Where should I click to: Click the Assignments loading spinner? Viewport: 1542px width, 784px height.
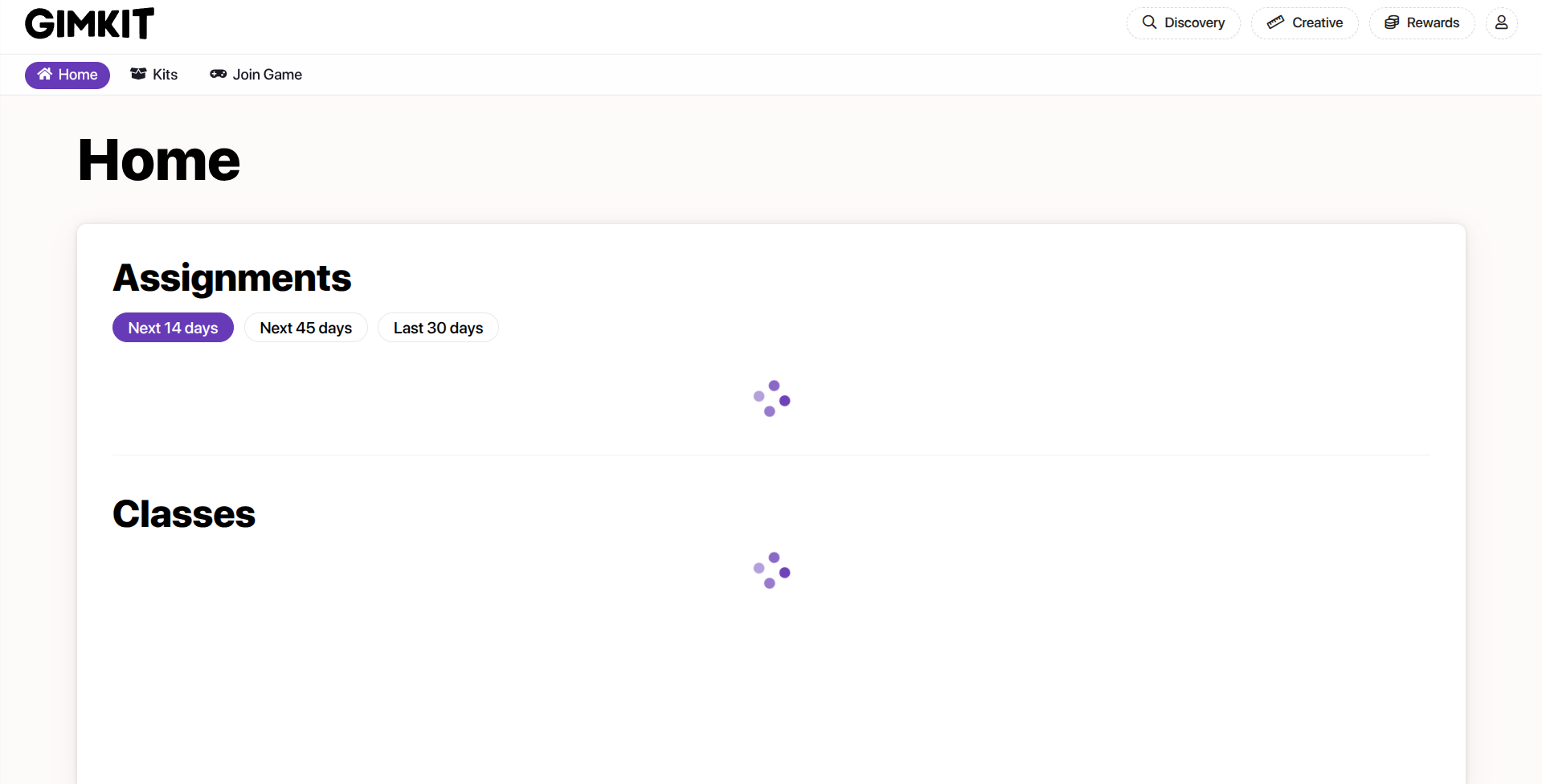point(771,398)
